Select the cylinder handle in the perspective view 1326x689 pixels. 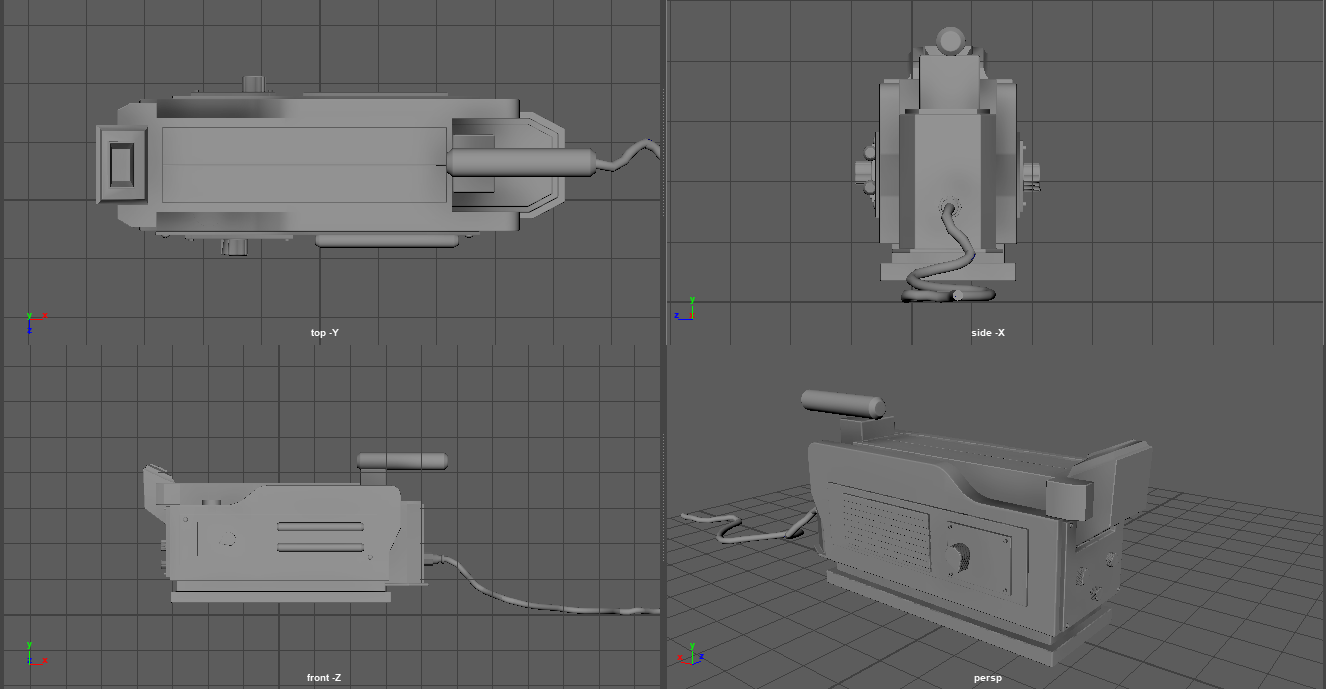pos(843,404)
